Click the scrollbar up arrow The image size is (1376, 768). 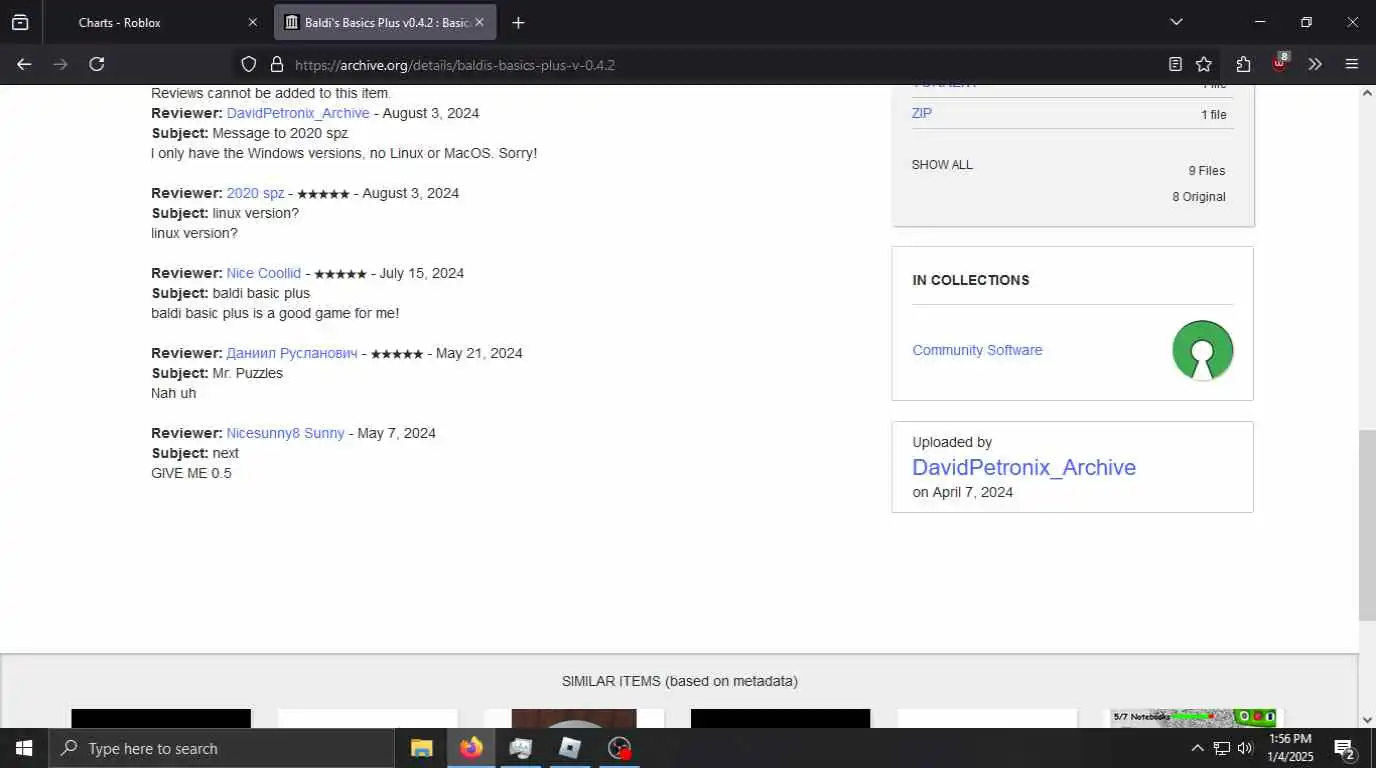[1367, 93]
